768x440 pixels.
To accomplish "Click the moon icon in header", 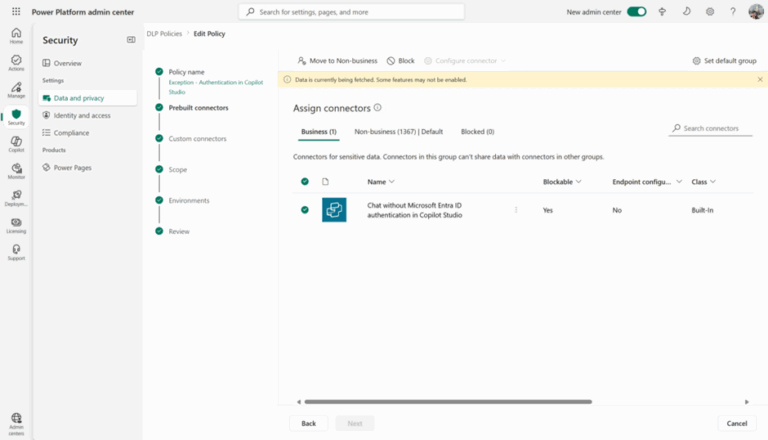I will (686, 12).
